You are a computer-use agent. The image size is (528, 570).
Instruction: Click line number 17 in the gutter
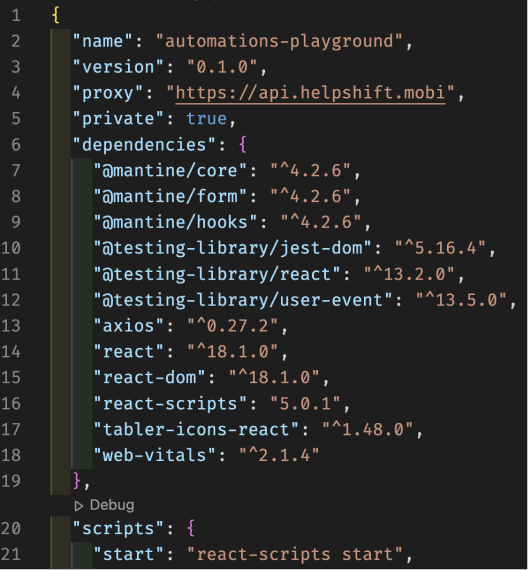[x=11, y=429]
